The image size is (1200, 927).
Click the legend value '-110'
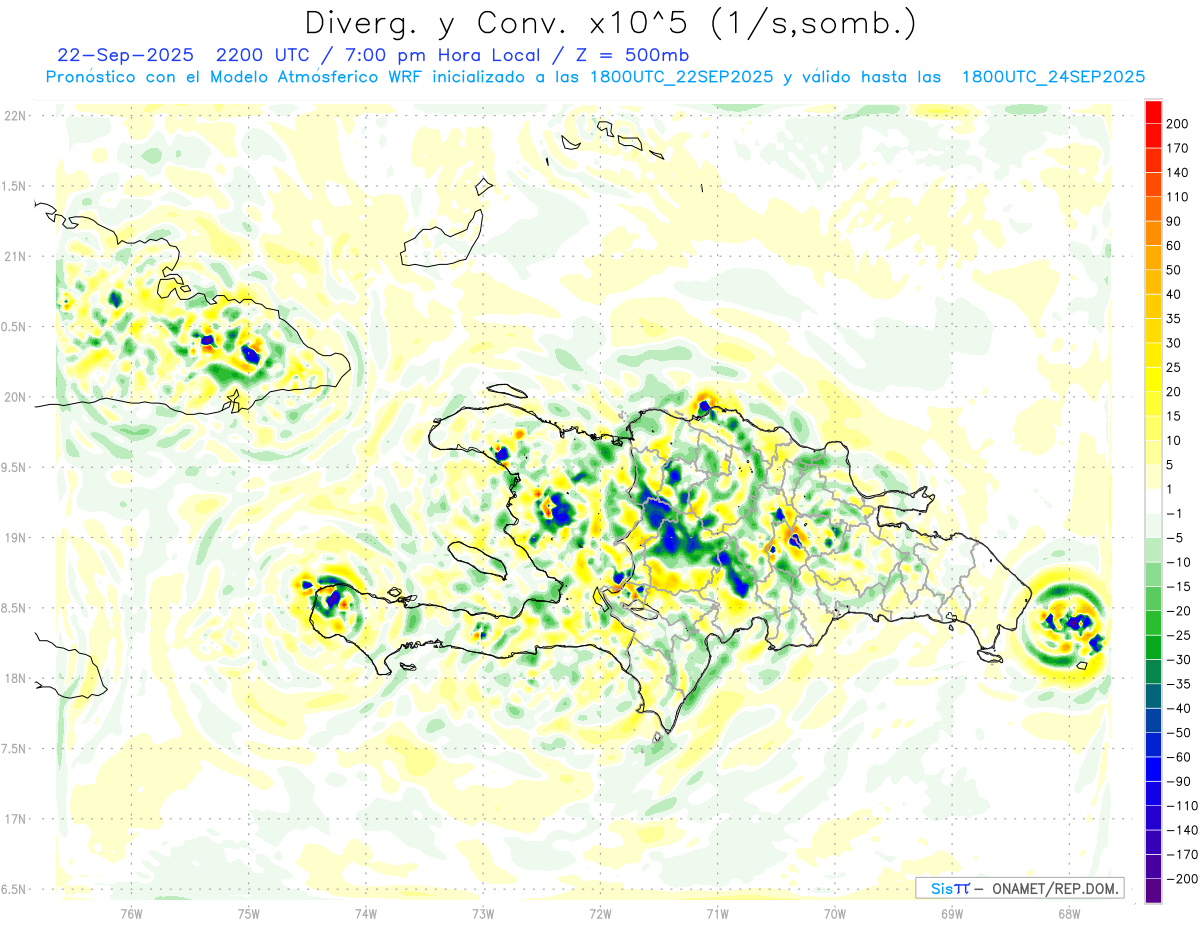(1181, 806)
